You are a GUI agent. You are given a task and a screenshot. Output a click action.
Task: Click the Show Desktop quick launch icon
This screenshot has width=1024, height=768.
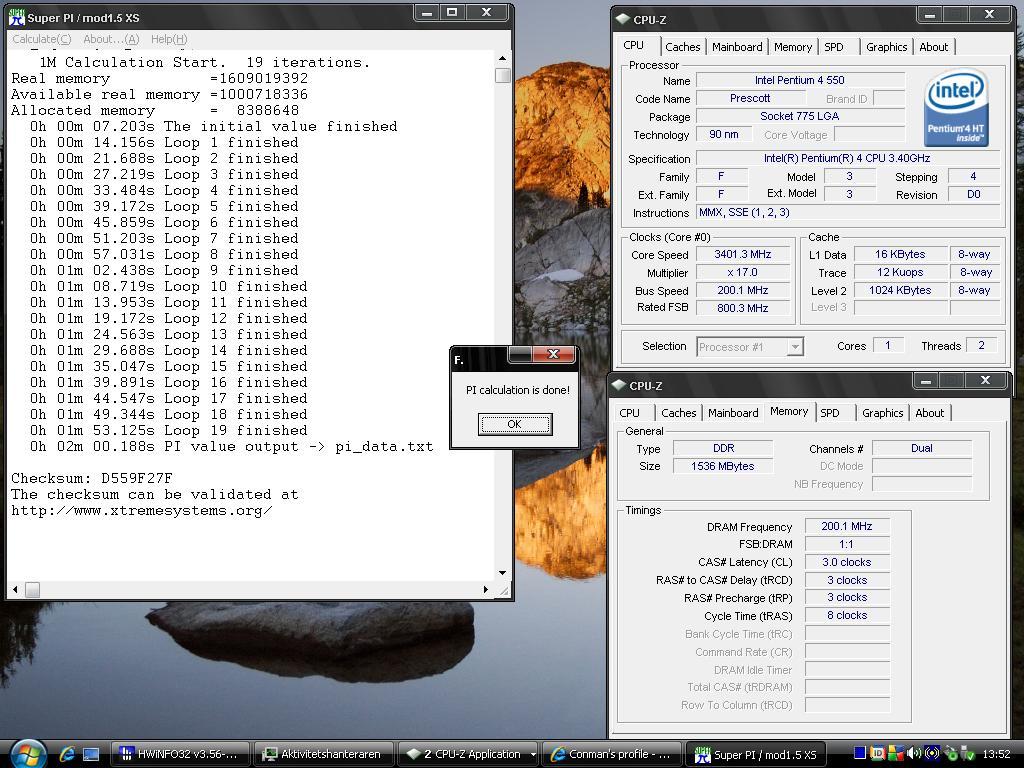coord(91,754)
